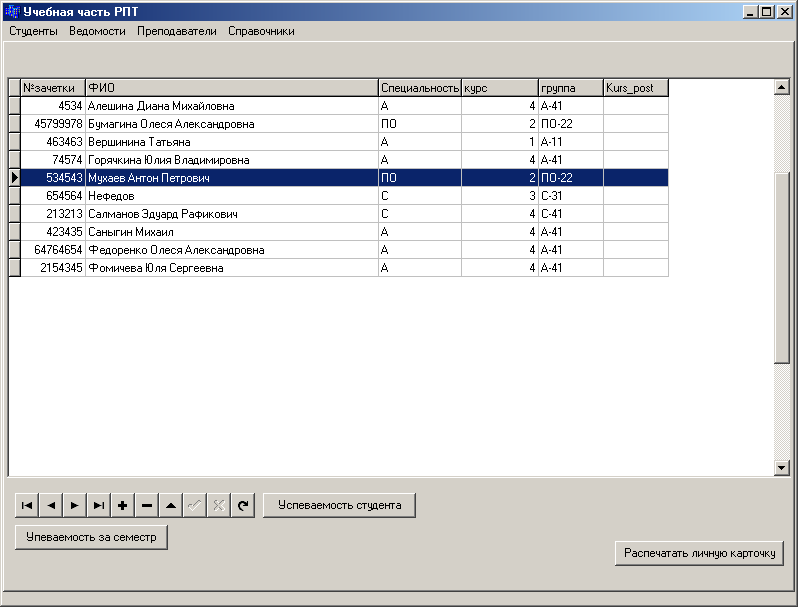Open the Ведомости menu
Screen dimensions: 798x607
coord(97,31)
